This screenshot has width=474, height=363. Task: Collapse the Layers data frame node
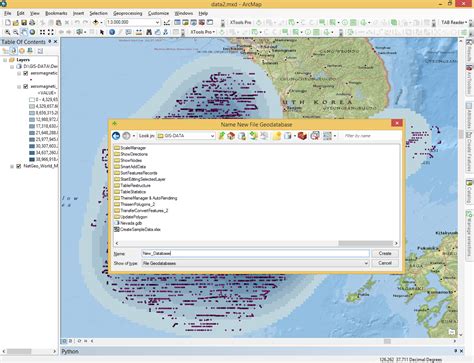(5, 60)
